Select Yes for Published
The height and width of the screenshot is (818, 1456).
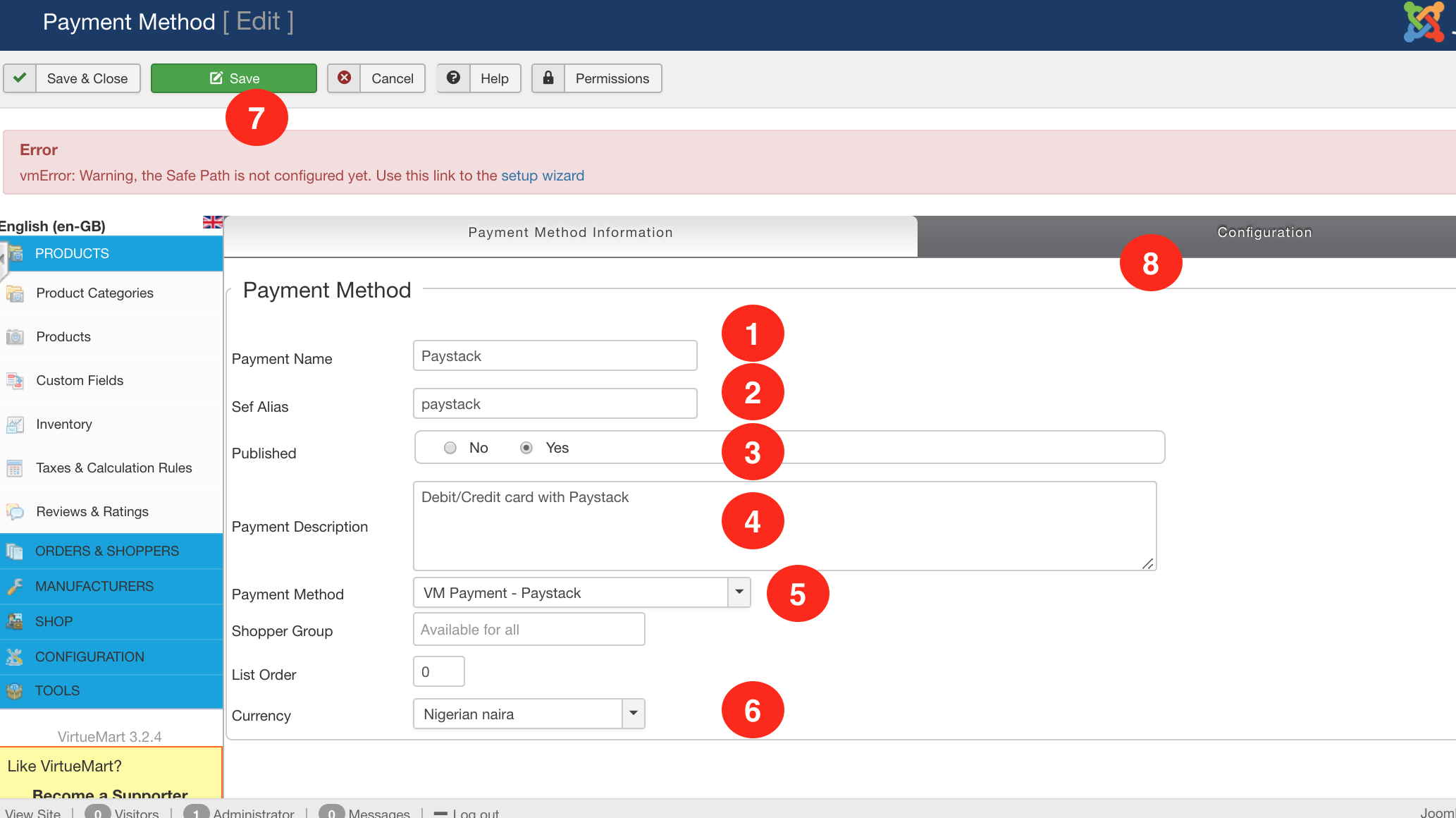pos(526,448)
